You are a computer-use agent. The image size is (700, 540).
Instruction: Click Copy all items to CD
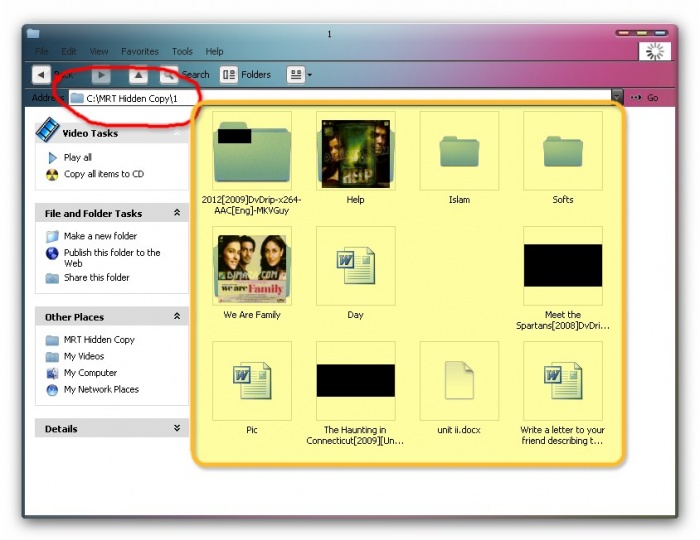point(103,174)
